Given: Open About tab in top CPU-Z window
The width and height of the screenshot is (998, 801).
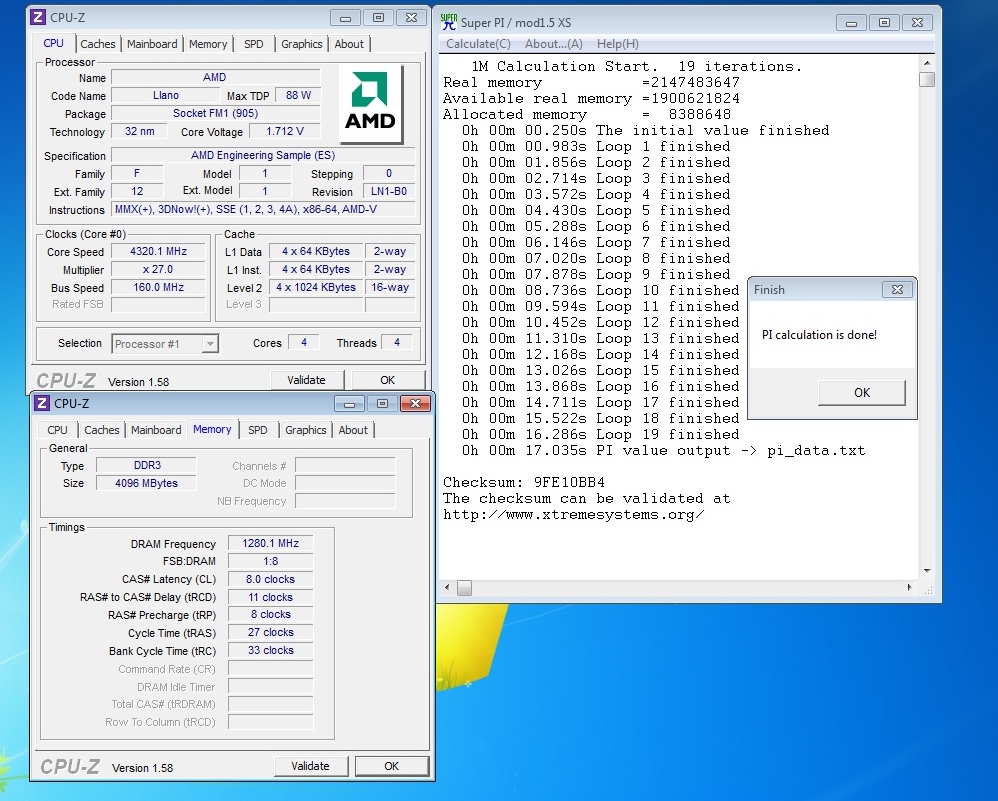Looking at the screenshot, I should click(x=349, y=44).
